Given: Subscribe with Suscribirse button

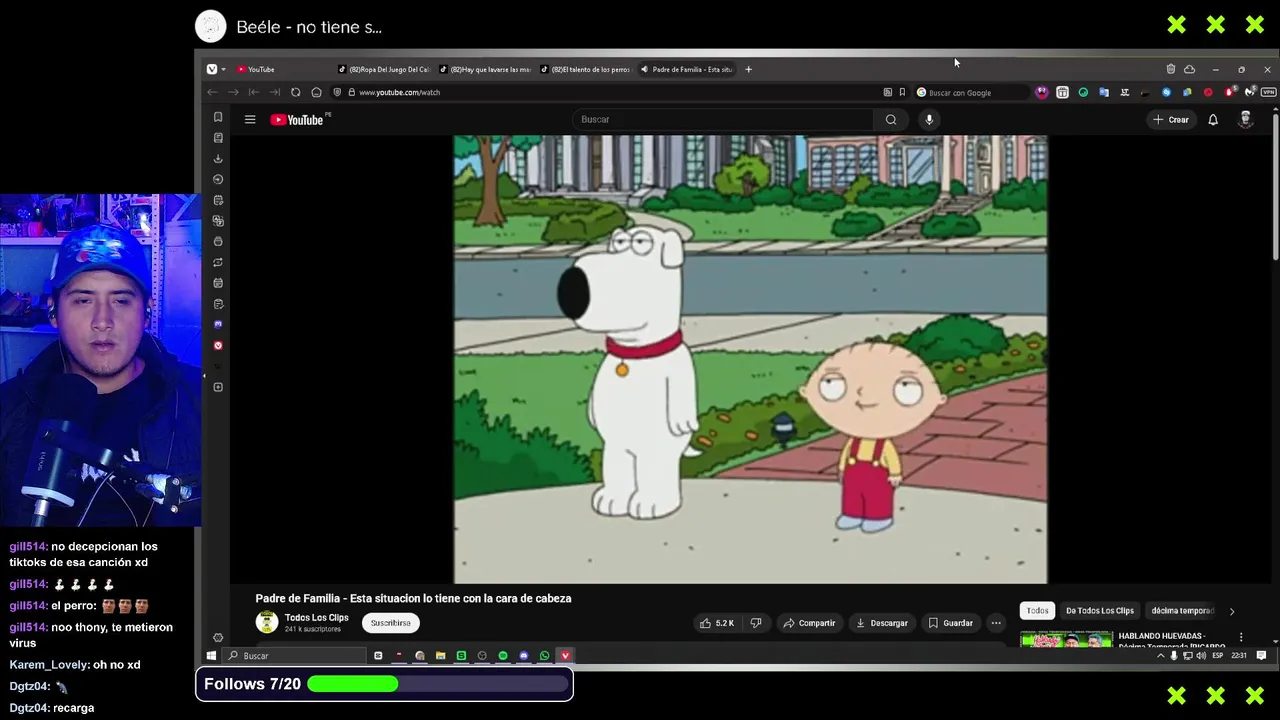Looking at the screenshot, I should (390, 623).
